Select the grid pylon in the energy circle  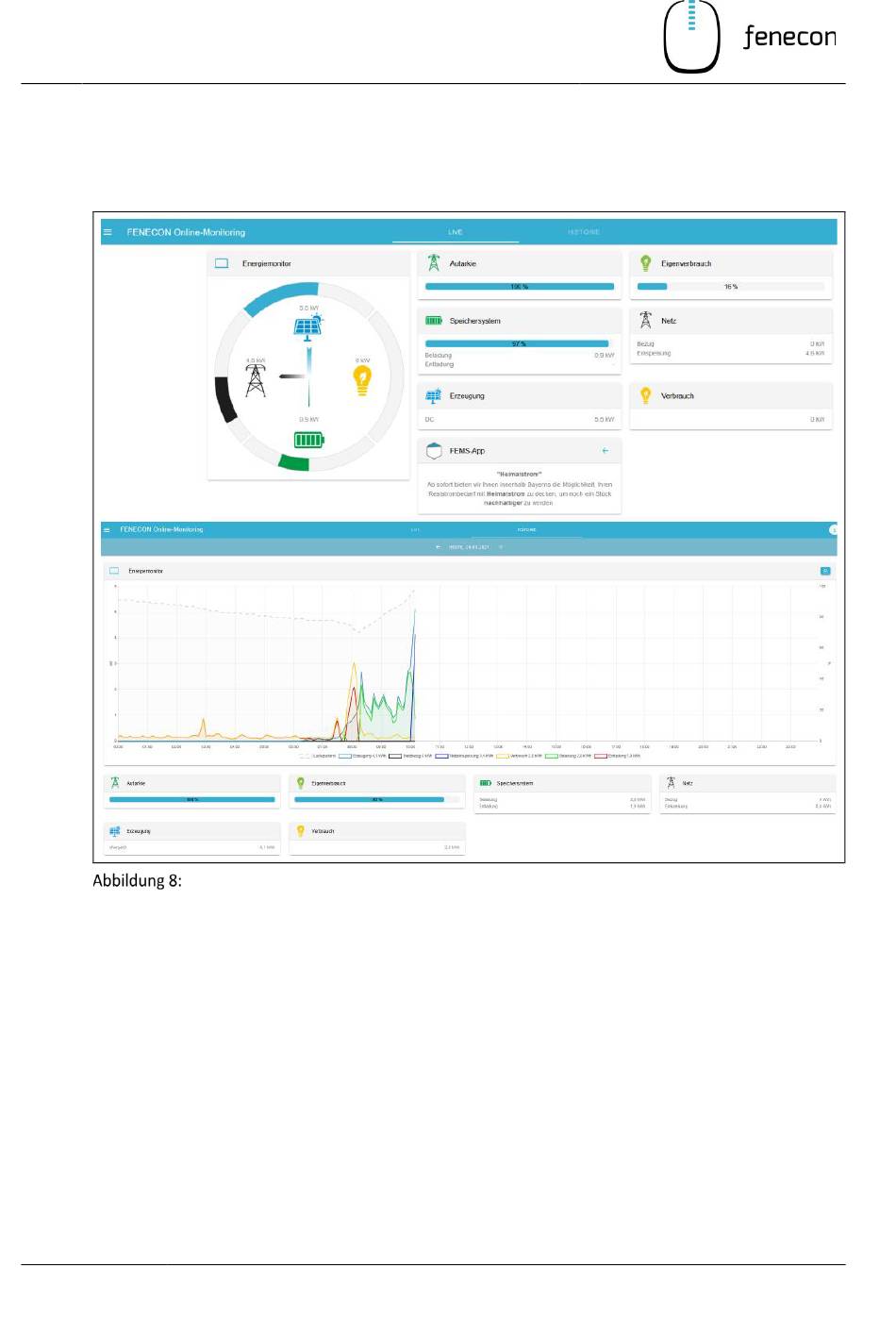click(256, 379)
